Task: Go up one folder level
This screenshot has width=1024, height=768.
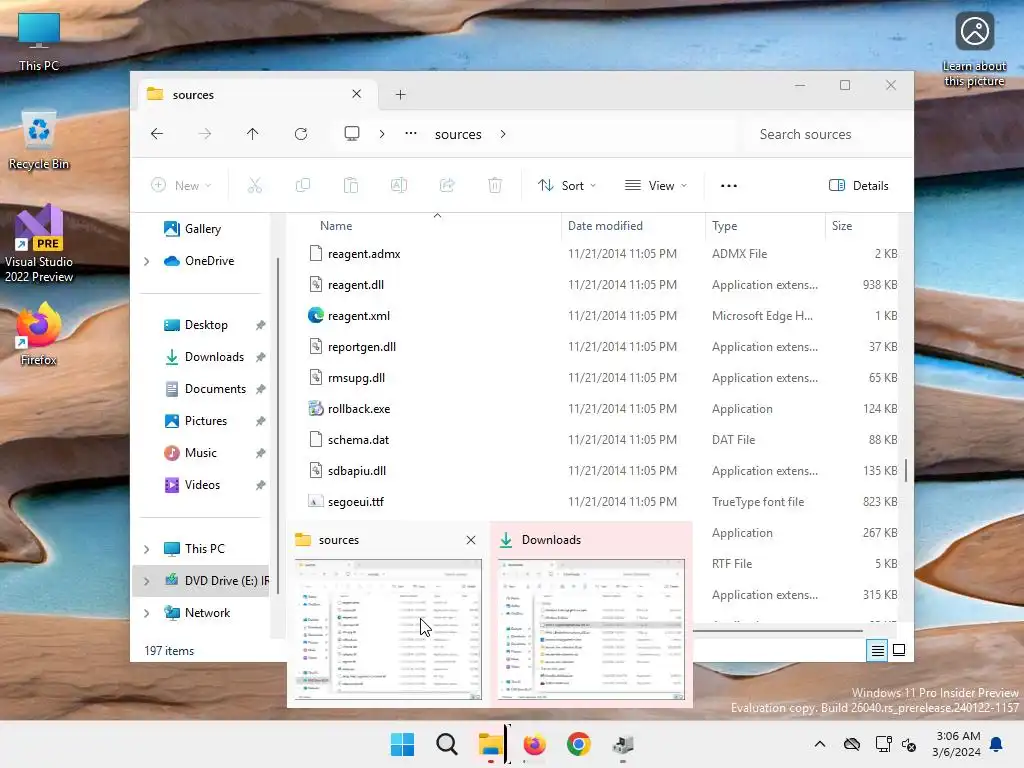Action: click(x=253, y=134)
